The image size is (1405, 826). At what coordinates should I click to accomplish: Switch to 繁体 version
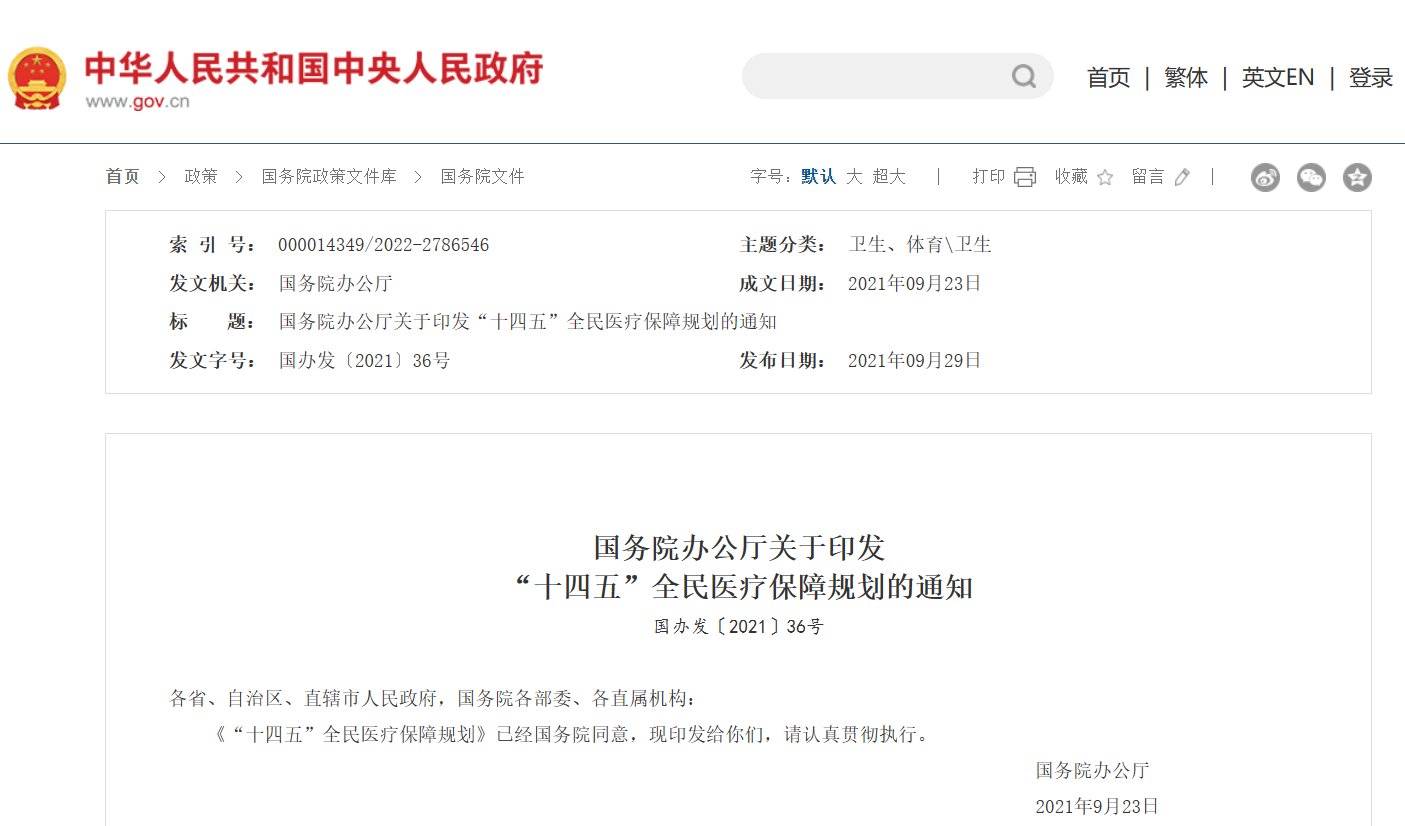[1186, 78]
